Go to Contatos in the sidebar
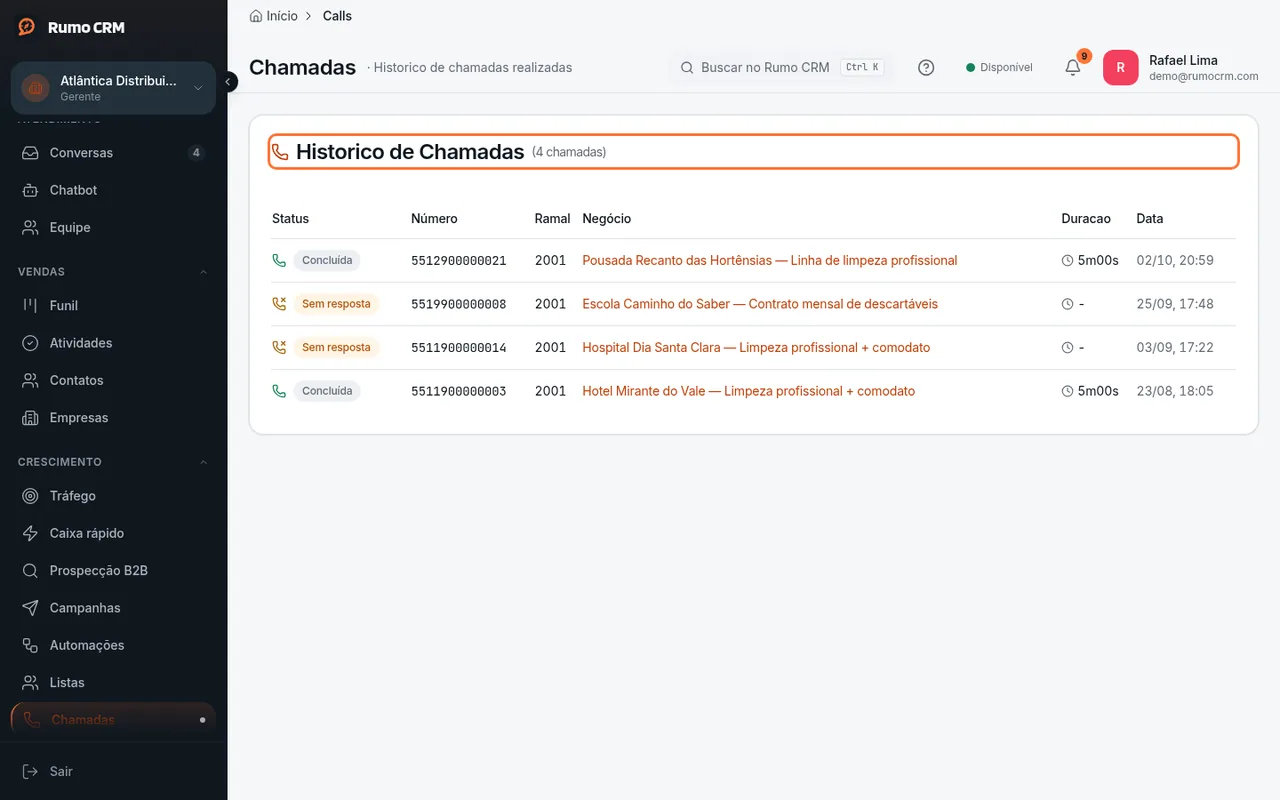 click(113, 380)
